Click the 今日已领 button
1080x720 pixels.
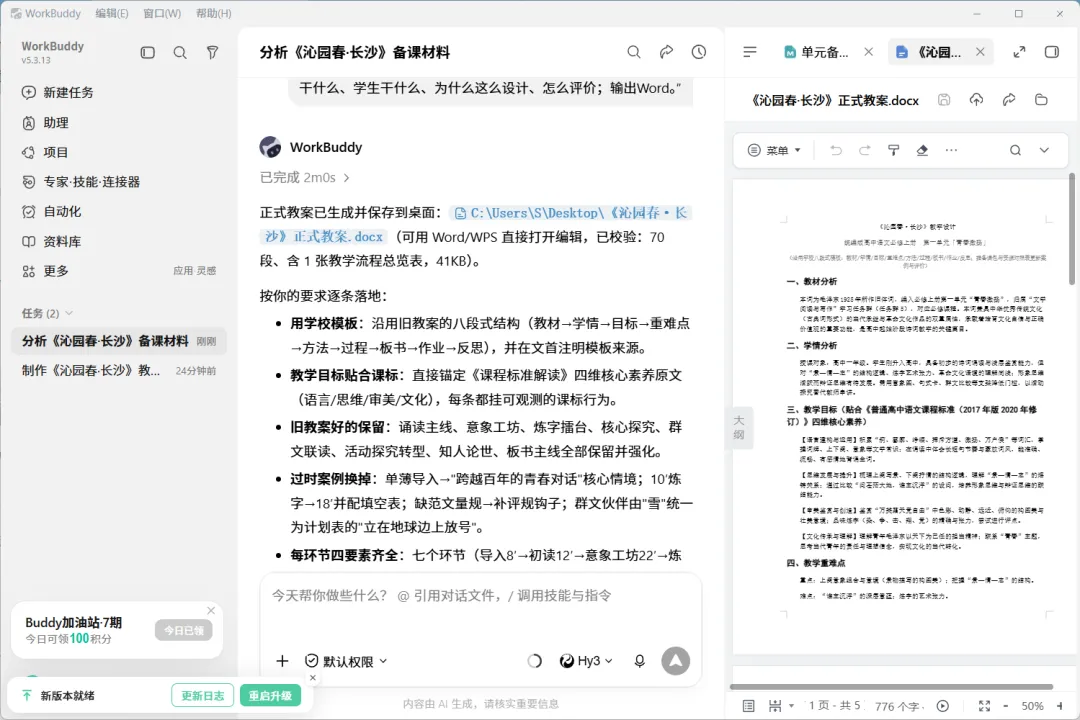pos(183,630)
